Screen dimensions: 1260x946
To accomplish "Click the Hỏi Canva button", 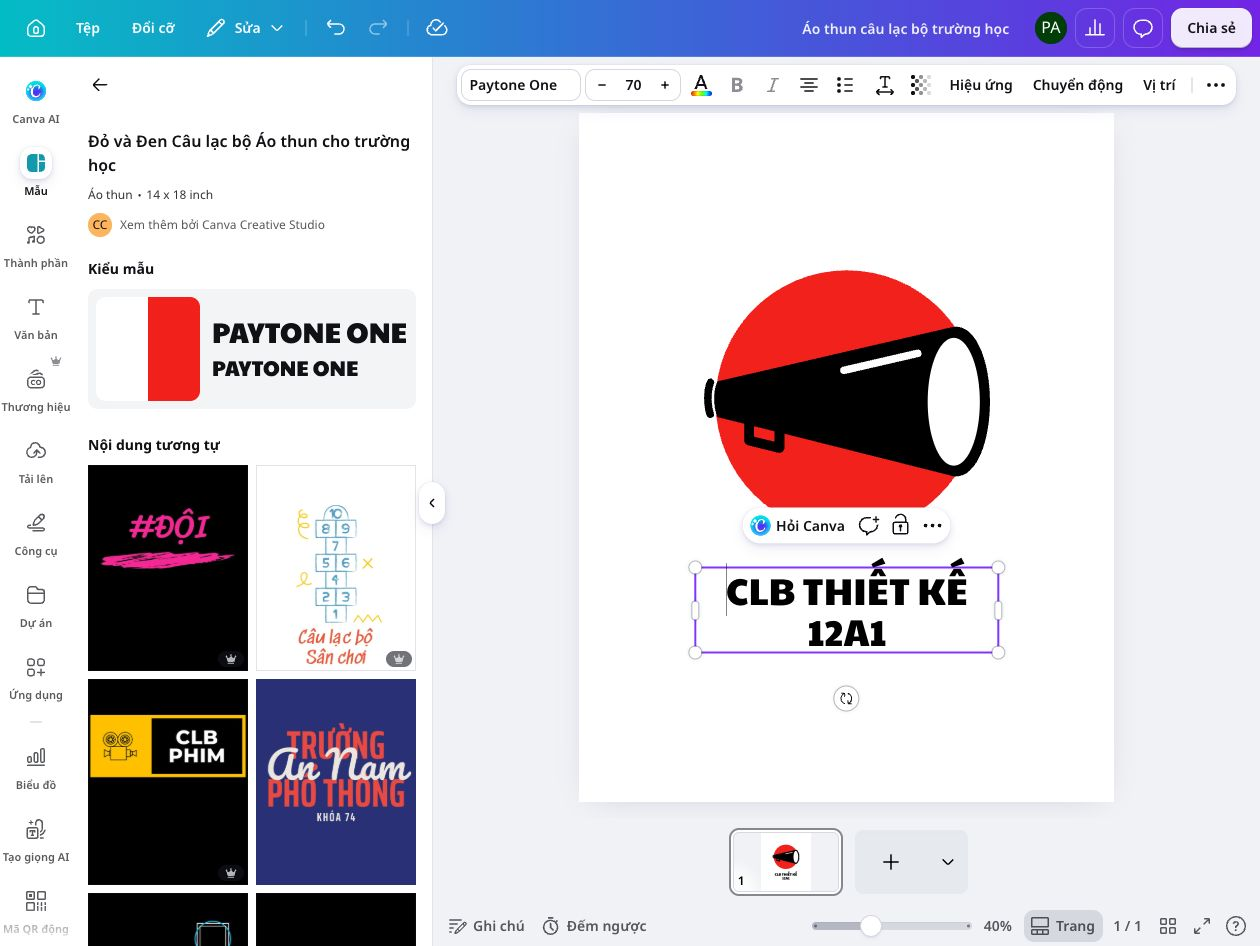I will pos(798,526).
